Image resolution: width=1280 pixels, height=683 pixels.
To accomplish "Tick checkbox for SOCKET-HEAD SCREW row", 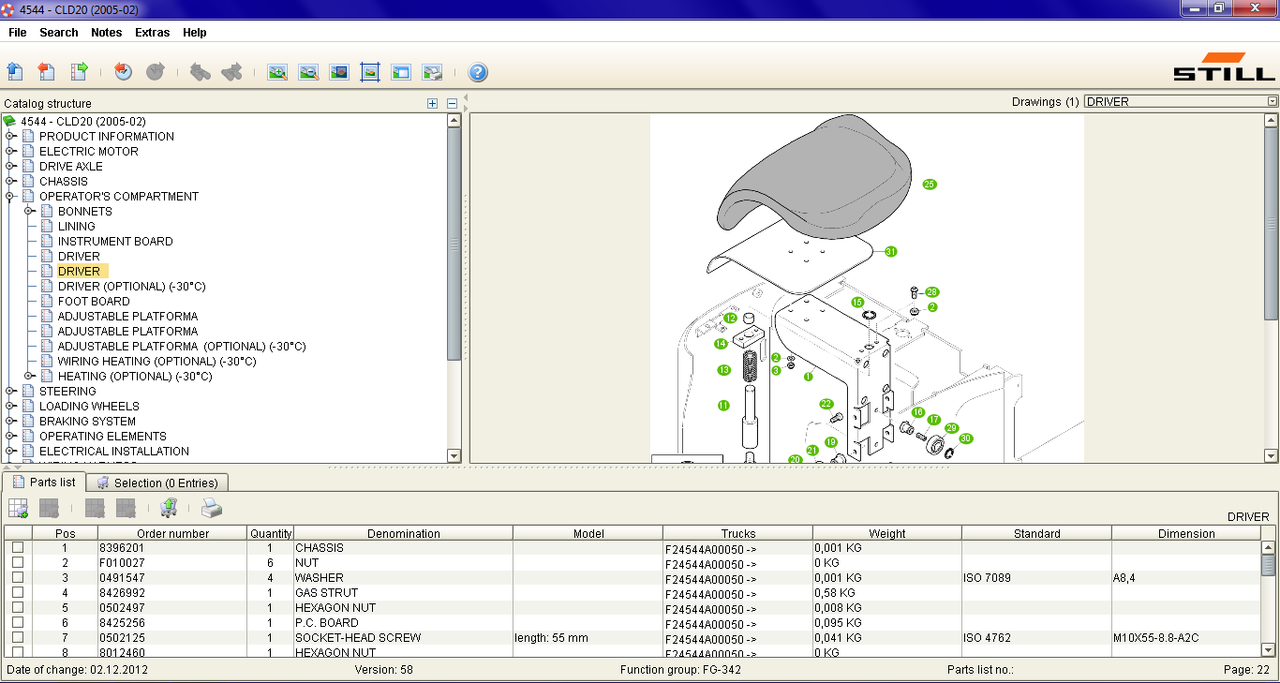I will pyautogui.click(x=17, y=638).
